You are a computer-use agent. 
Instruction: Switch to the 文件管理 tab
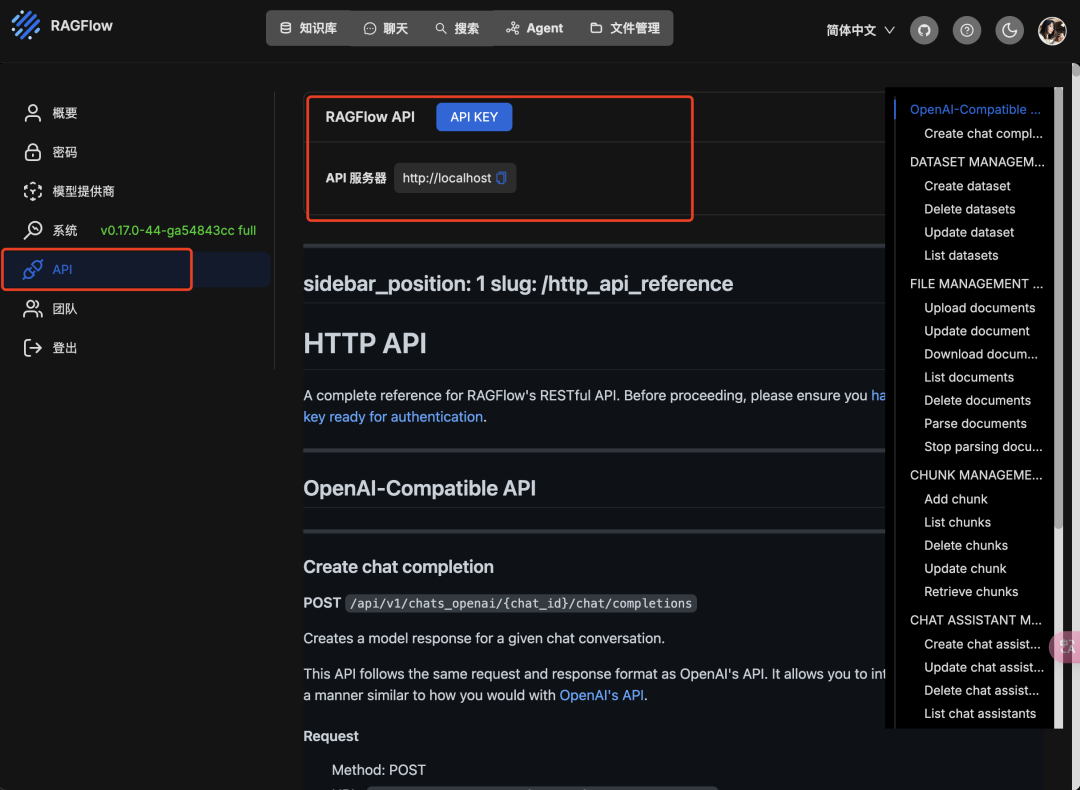625,28
